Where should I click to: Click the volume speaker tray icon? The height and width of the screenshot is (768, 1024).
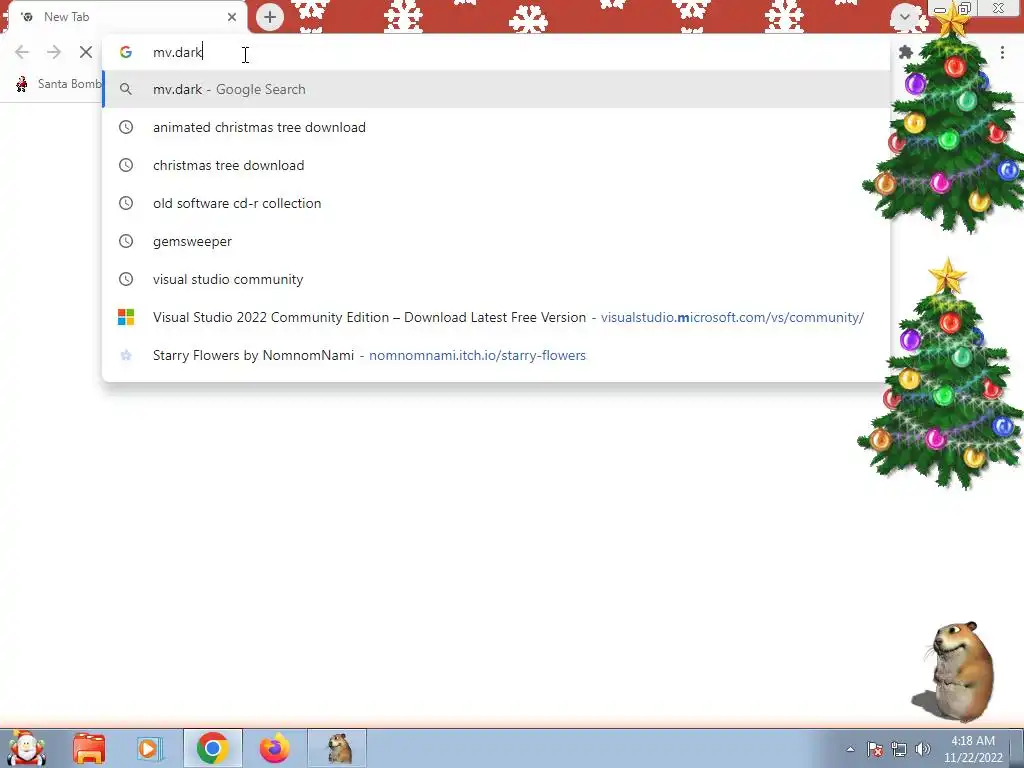tap(923, 749)
